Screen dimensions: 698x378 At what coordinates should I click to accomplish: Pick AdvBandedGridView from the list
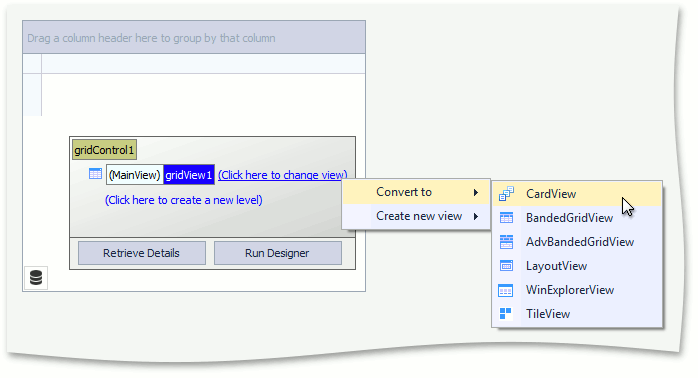[577, 242]
